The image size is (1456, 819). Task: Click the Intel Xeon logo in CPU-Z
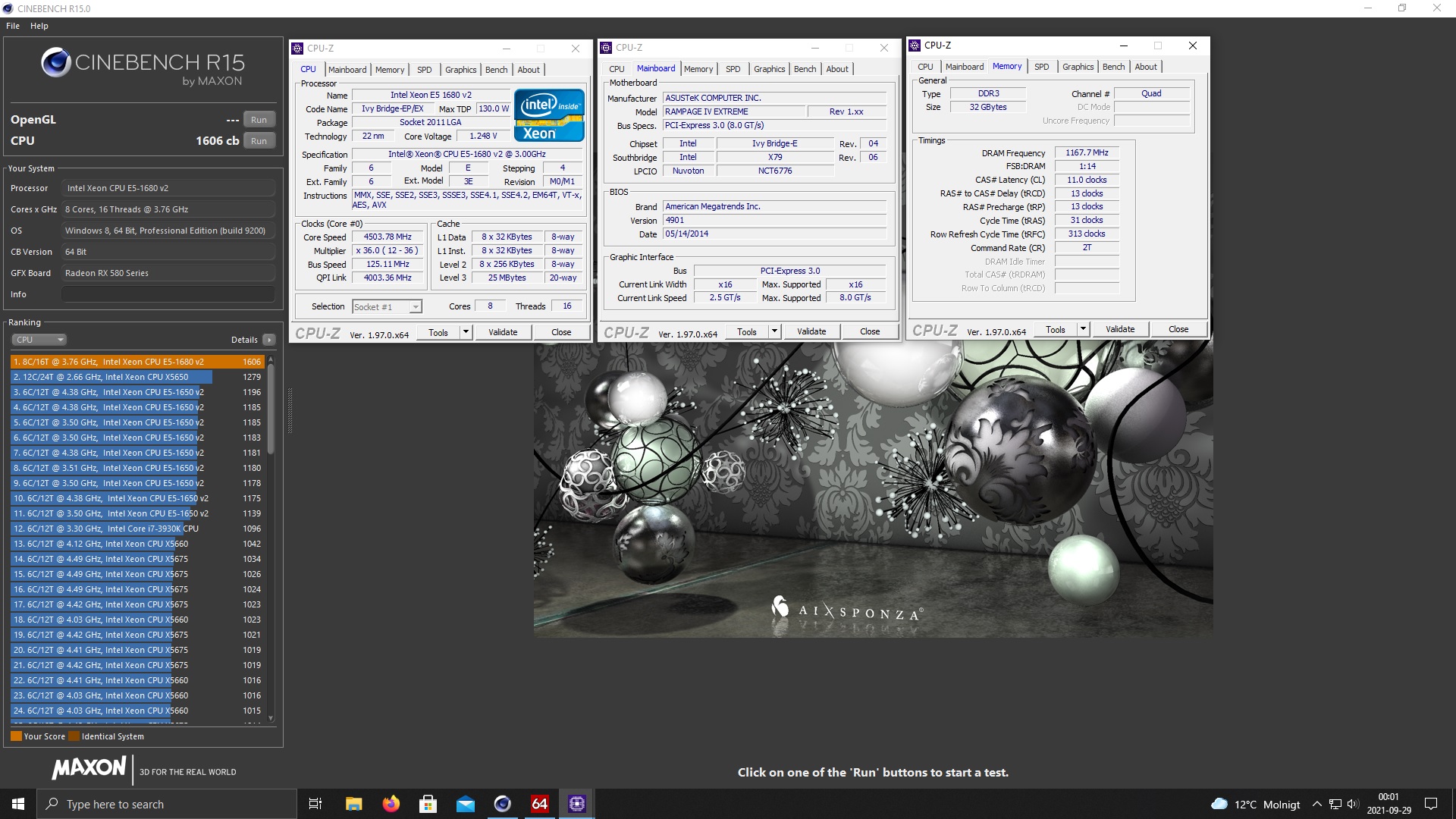point(549,115)
